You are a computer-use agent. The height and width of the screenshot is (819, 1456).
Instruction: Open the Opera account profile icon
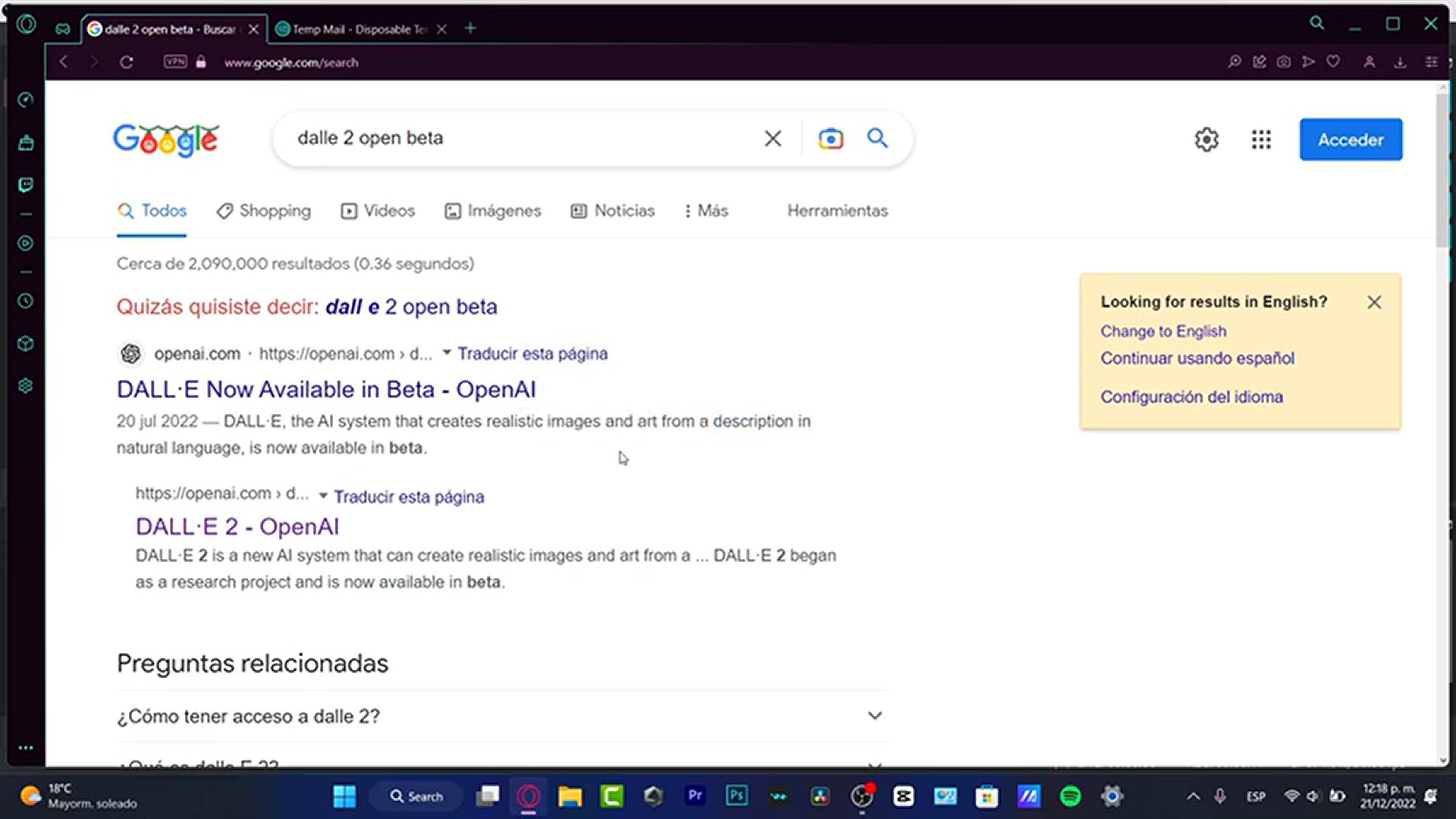(1370, 62)
